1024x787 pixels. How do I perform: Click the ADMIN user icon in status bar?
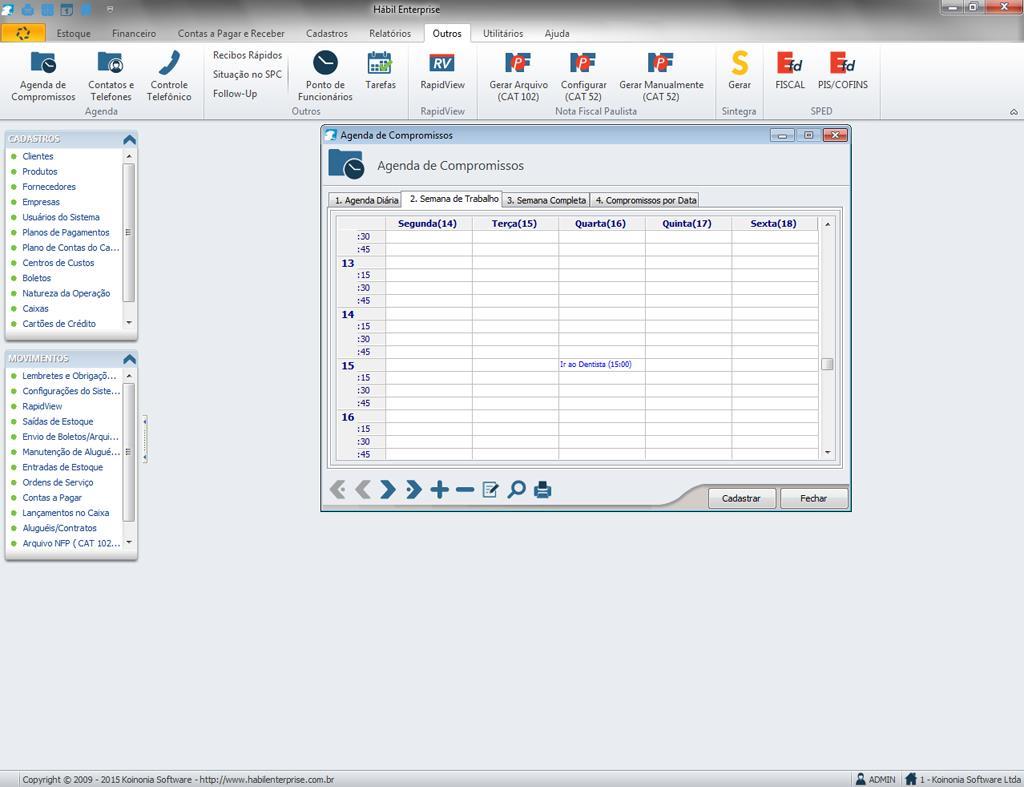point(861,779)
